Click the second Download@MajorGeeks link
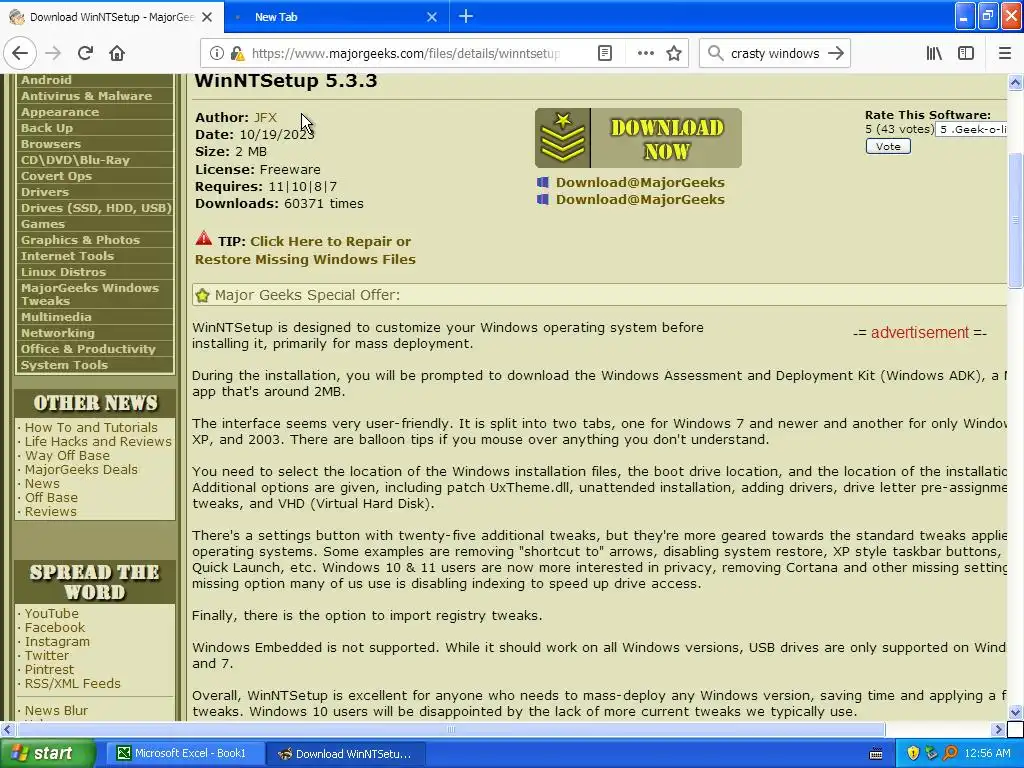The image size is (1024, 768). point(640,199)
